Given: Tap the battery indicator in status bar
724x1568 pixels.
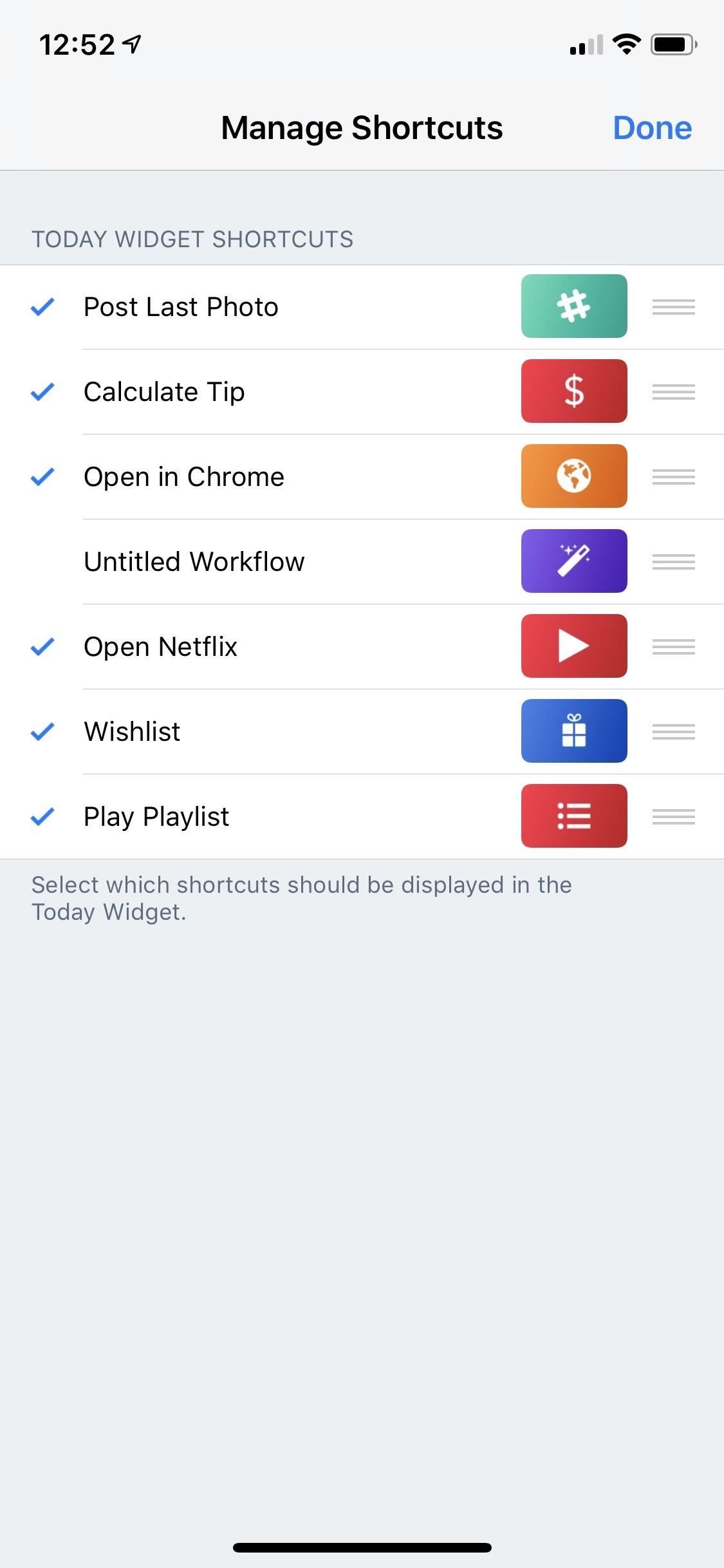Looking at the screenshot, I should (x=673, y=45).
